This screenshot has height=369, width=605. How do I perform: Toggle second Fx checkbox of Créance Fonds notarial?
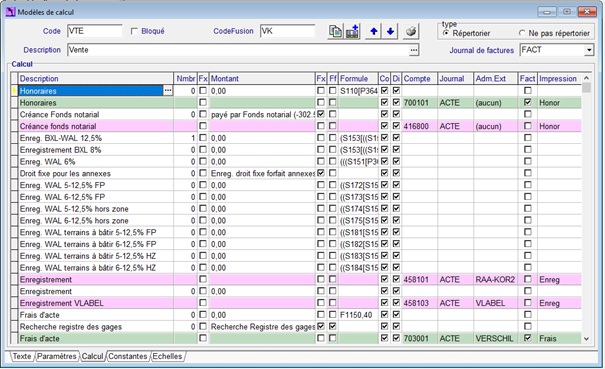click(321, 114)
